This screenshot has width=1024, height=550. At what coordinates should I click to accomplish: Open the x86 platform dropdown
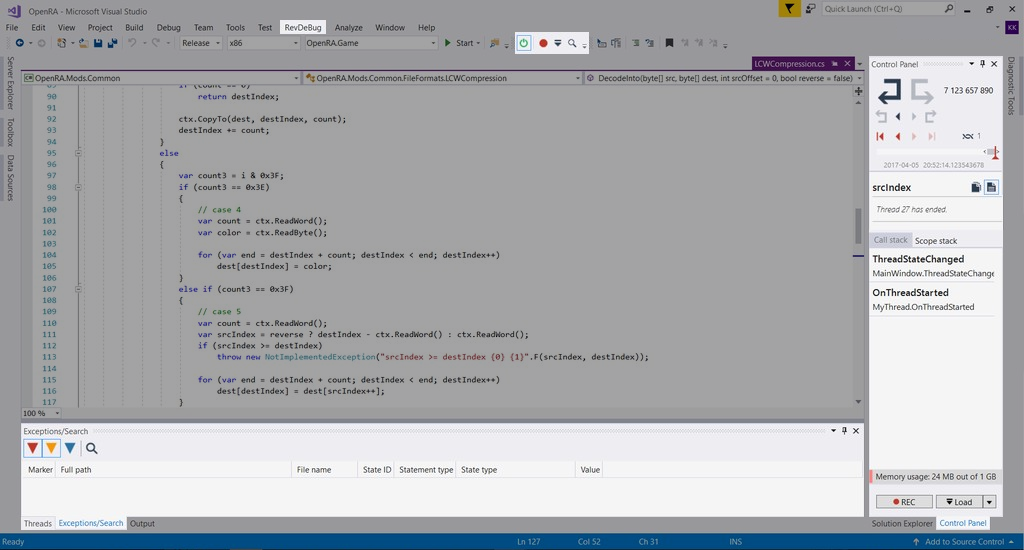[x=263, y=43]
